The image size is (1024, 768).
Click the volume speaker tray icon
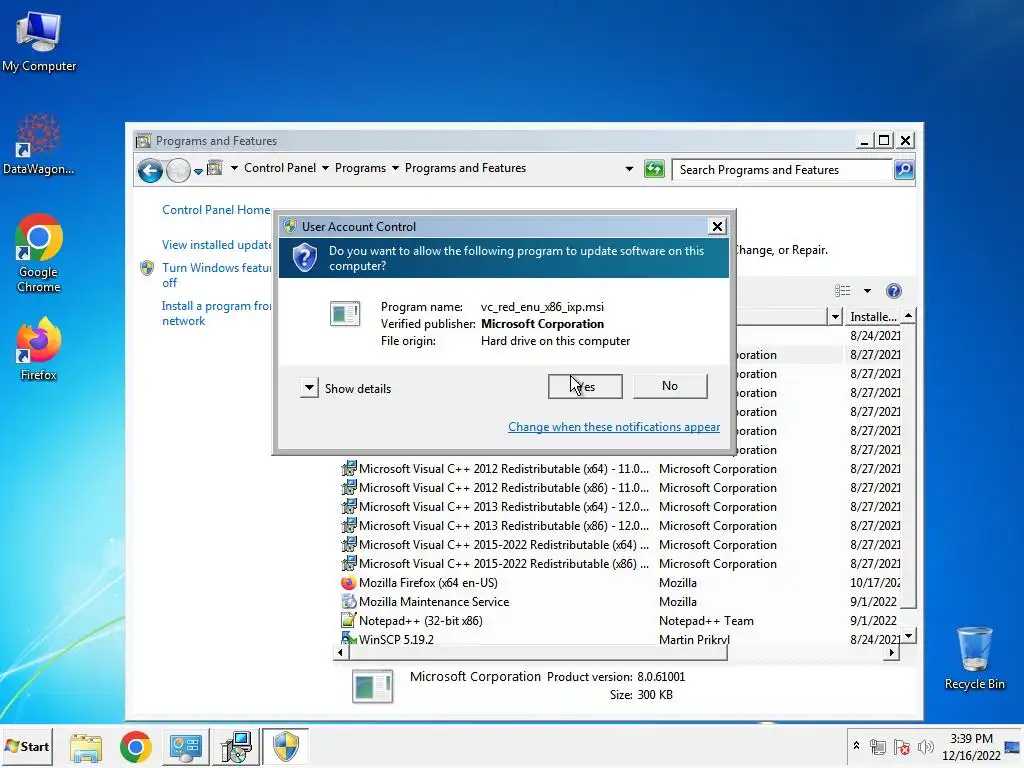(925, 746)
